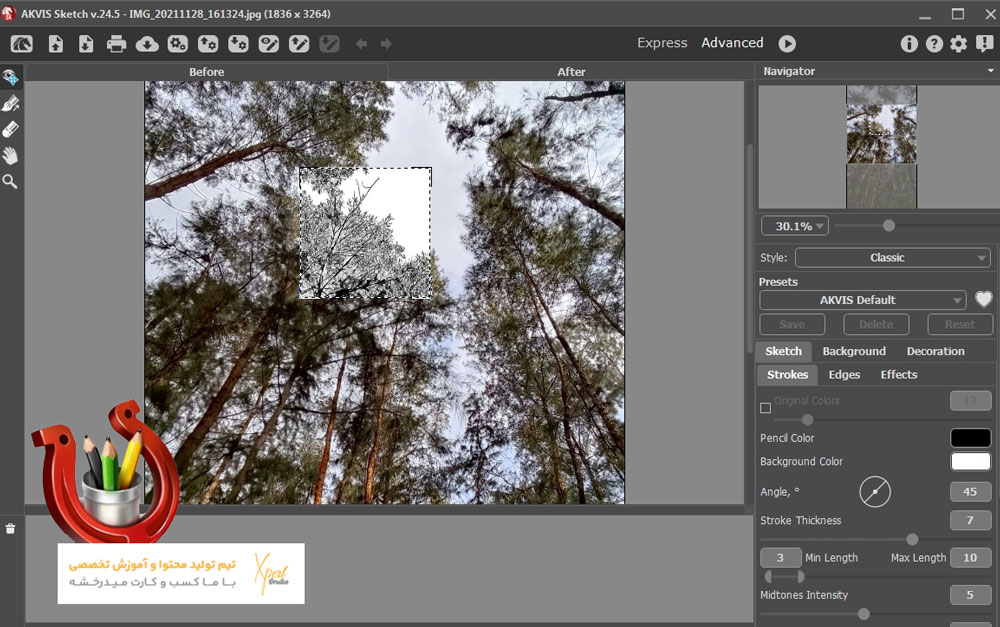The image size is (1000, 627).
Task: Select the Hand tool
Action: point(10,156)
